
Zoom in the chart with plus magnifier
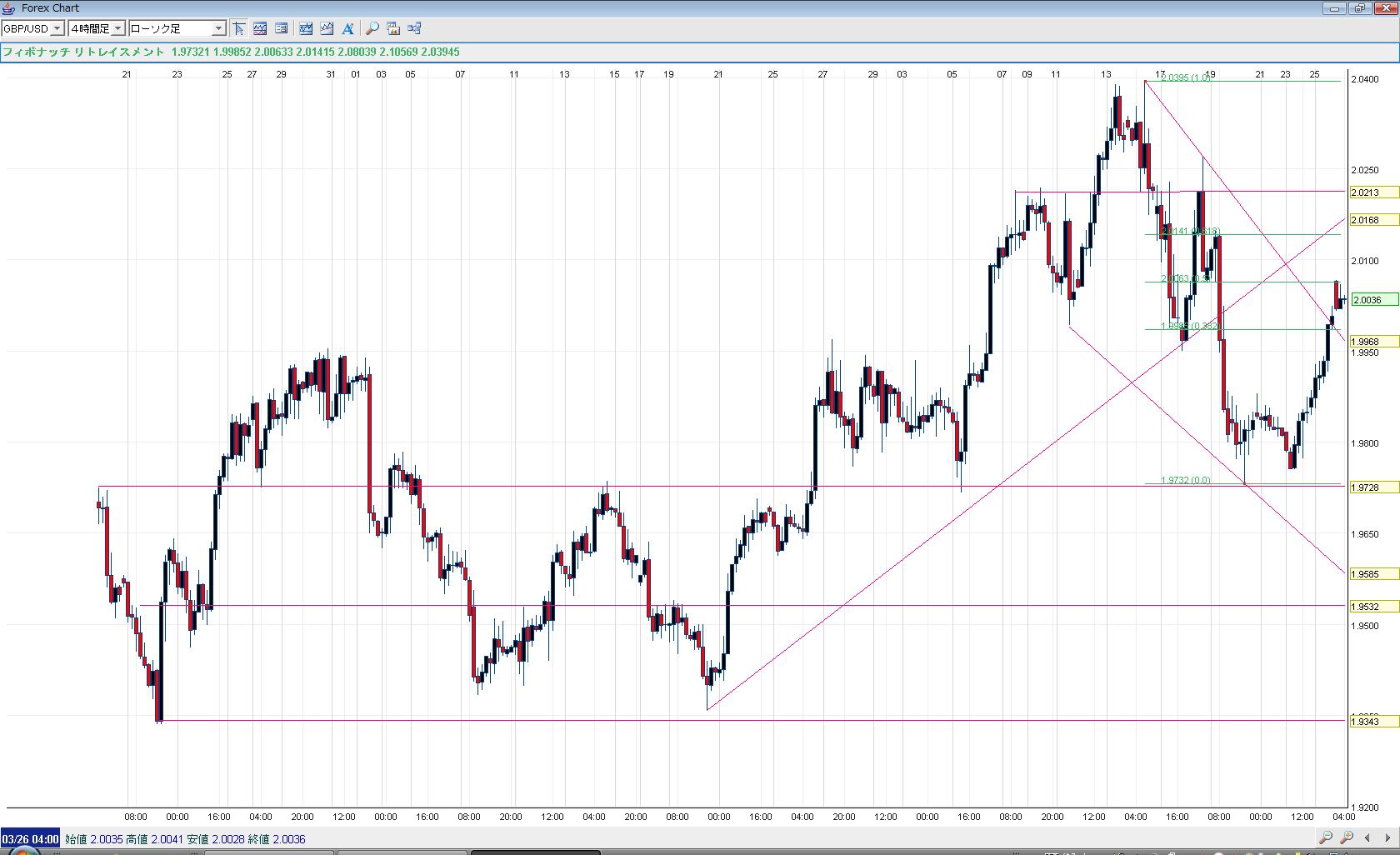[x=1347, y=837]
